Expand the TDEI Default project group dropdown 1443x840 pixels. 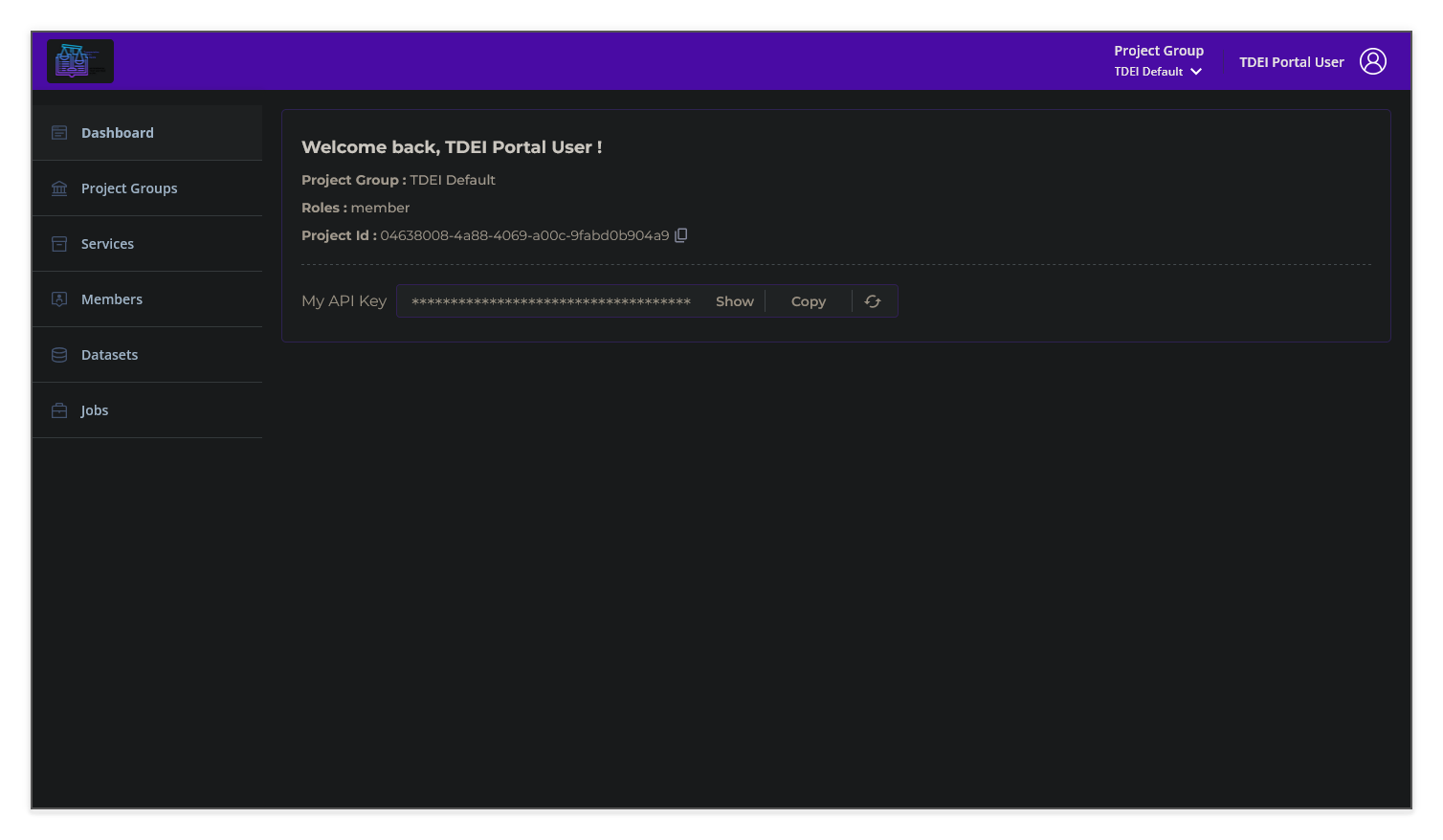coord(1157,71)
